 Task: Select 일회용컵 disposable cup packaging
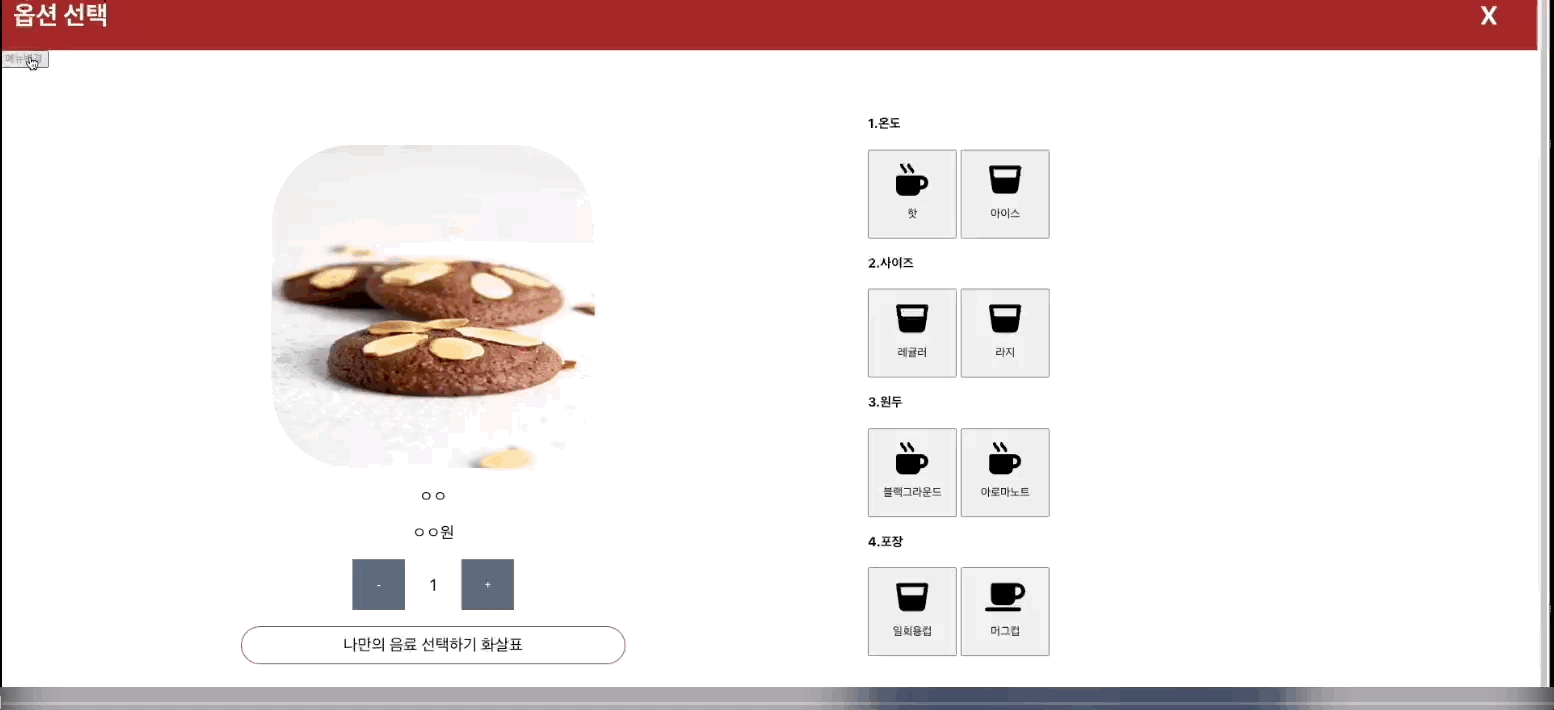coord(912,612)
